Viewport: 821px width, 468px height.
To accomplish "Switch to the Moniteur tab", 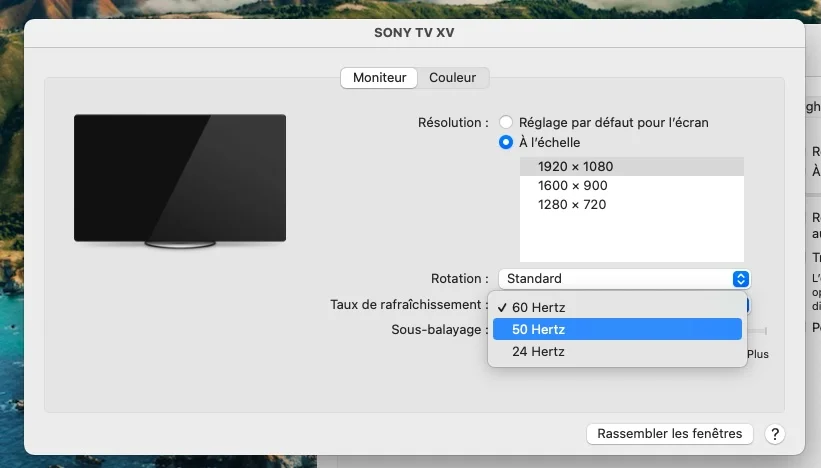I will tap(379, 77).
